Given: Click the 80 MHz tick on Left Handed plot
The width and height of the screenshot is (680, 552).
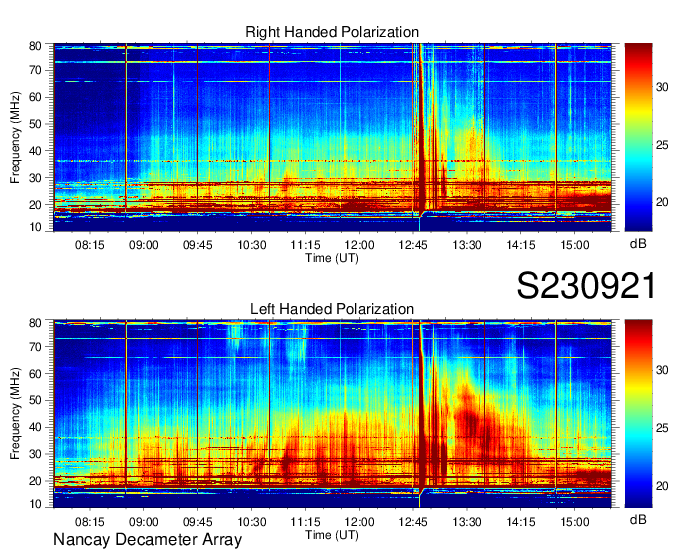Looking at the screenshot, I should click(35, 323).
